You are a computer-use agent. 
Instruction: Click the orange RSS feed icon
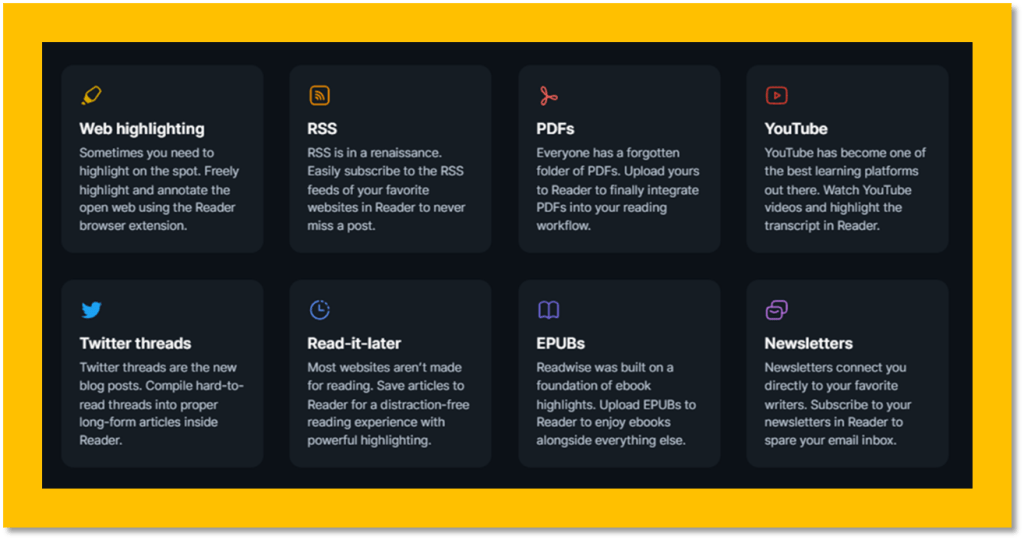pos(319,96)
